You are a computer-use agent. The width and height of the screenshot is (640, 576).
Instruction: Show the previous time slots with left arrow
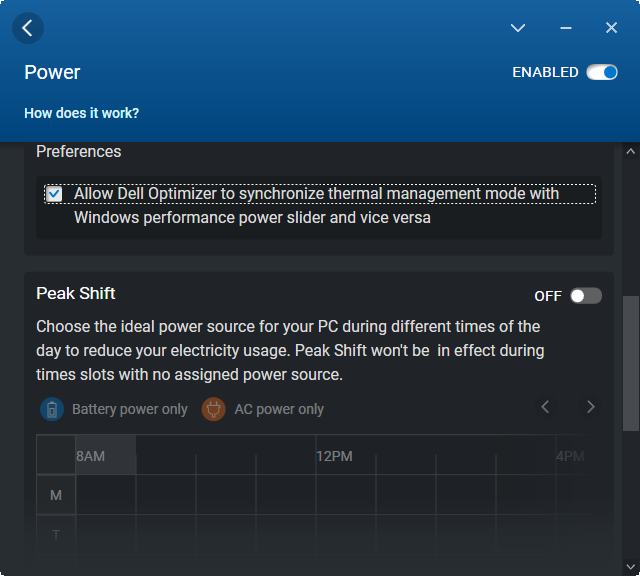[545, 406]
